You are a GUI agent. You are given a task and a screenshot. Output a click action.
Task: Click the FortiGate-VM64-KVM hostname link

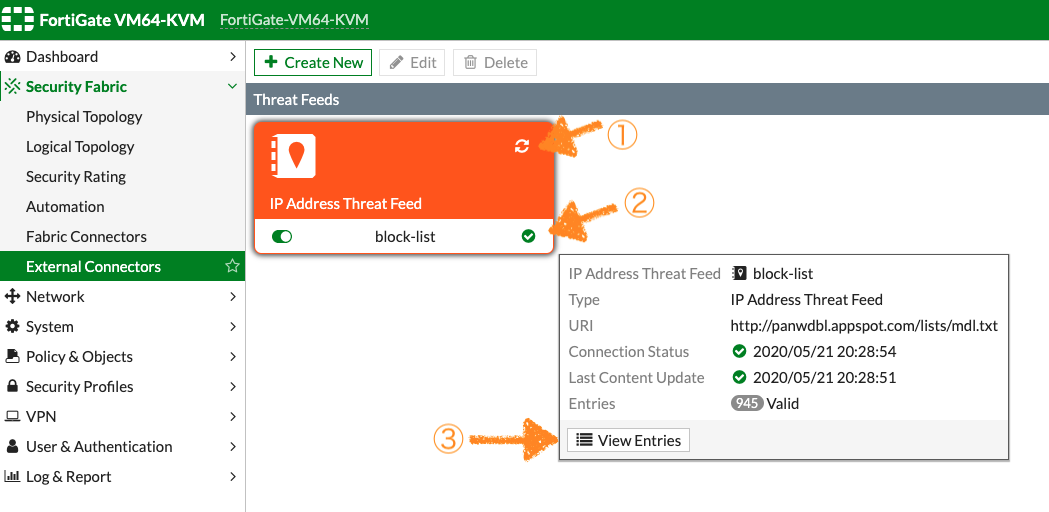point(294,20)
